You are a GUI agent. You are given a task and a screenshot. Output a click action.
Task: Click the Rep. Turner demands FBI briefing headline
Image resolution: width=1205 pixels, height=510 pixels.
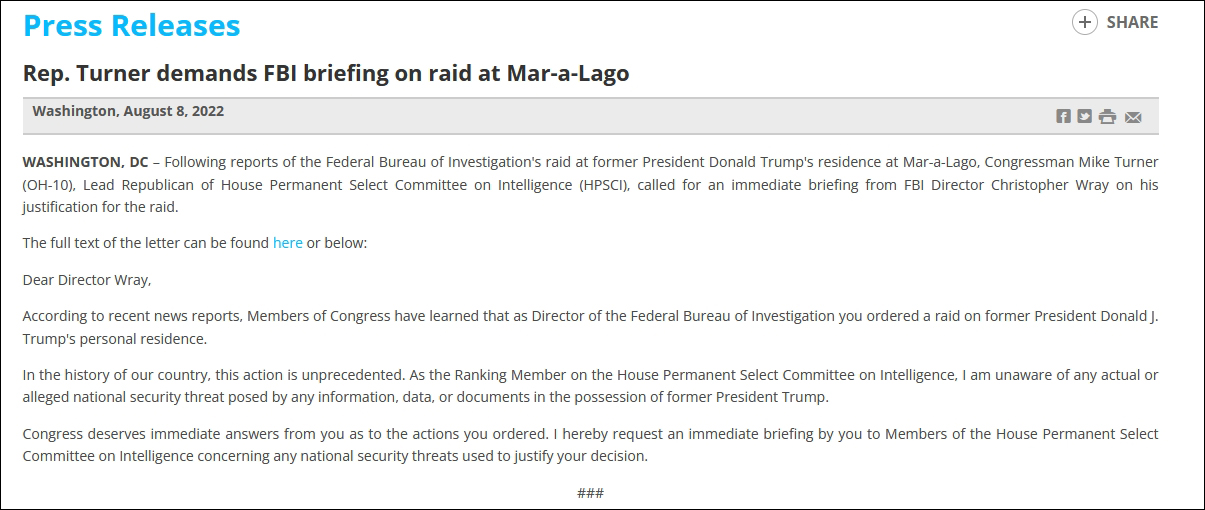point(326,74)
